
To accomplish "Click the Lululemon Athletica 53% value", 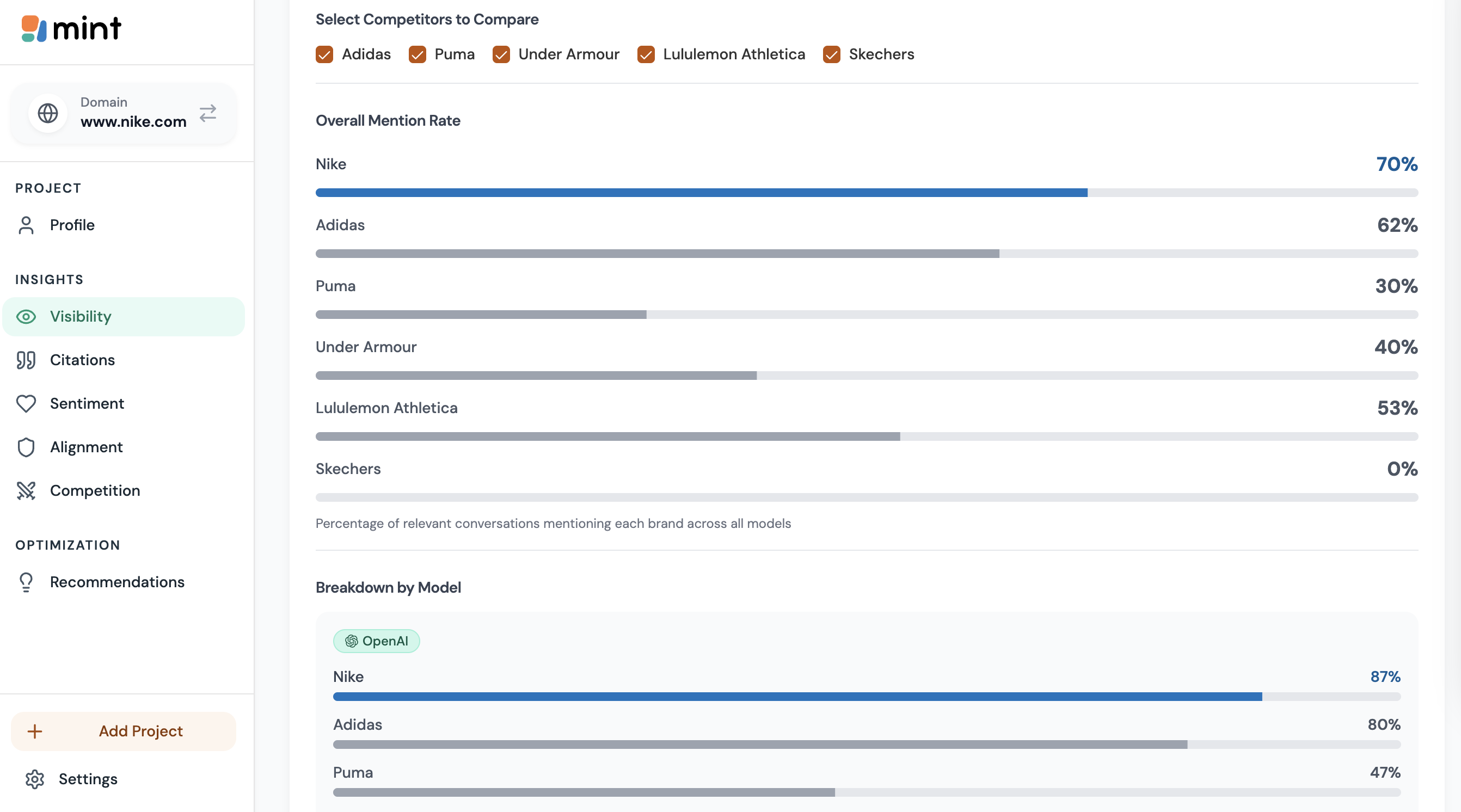I will pyautogui.click(x=1397, y=408).
